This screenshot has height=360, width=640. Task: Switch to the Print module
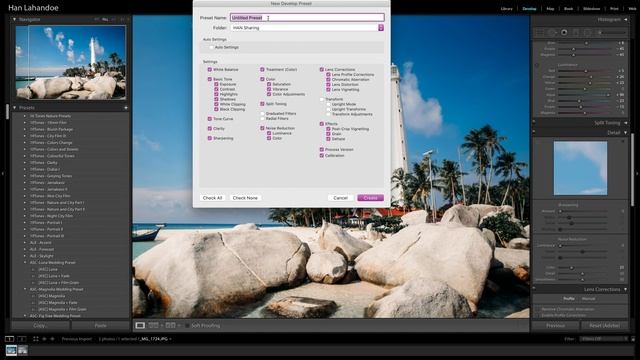[614, 9]
